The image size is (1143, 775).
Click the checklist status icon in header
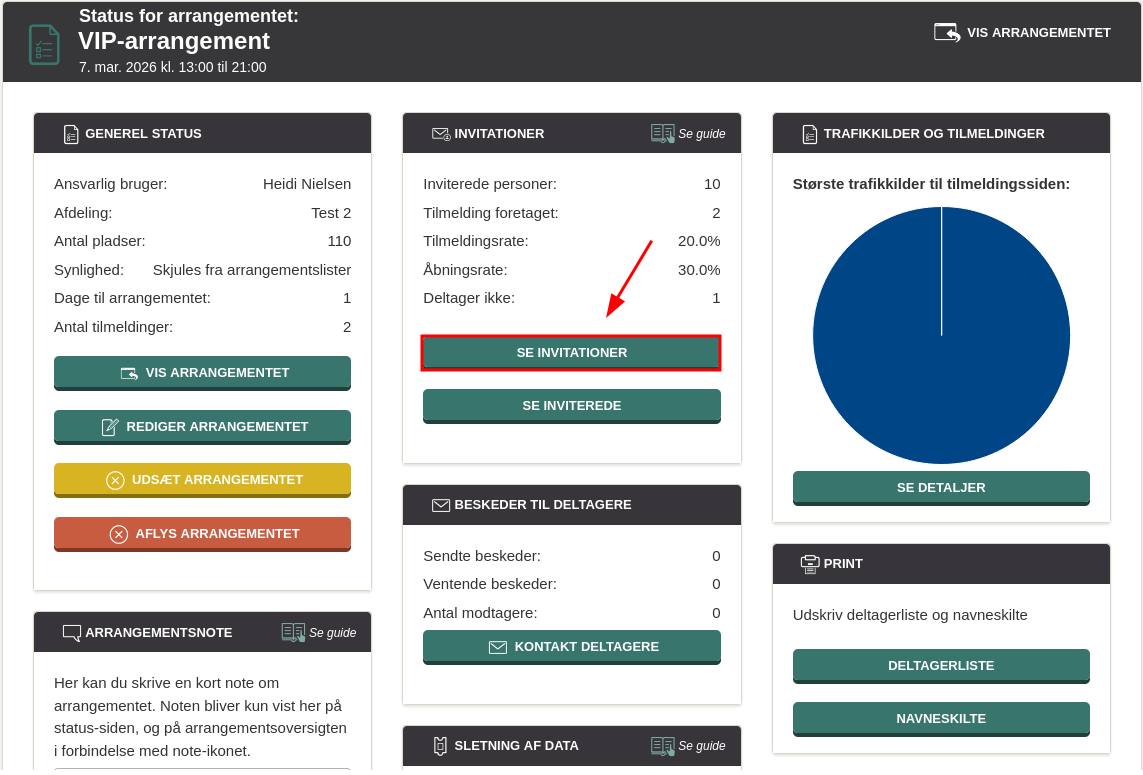[44, 45]
